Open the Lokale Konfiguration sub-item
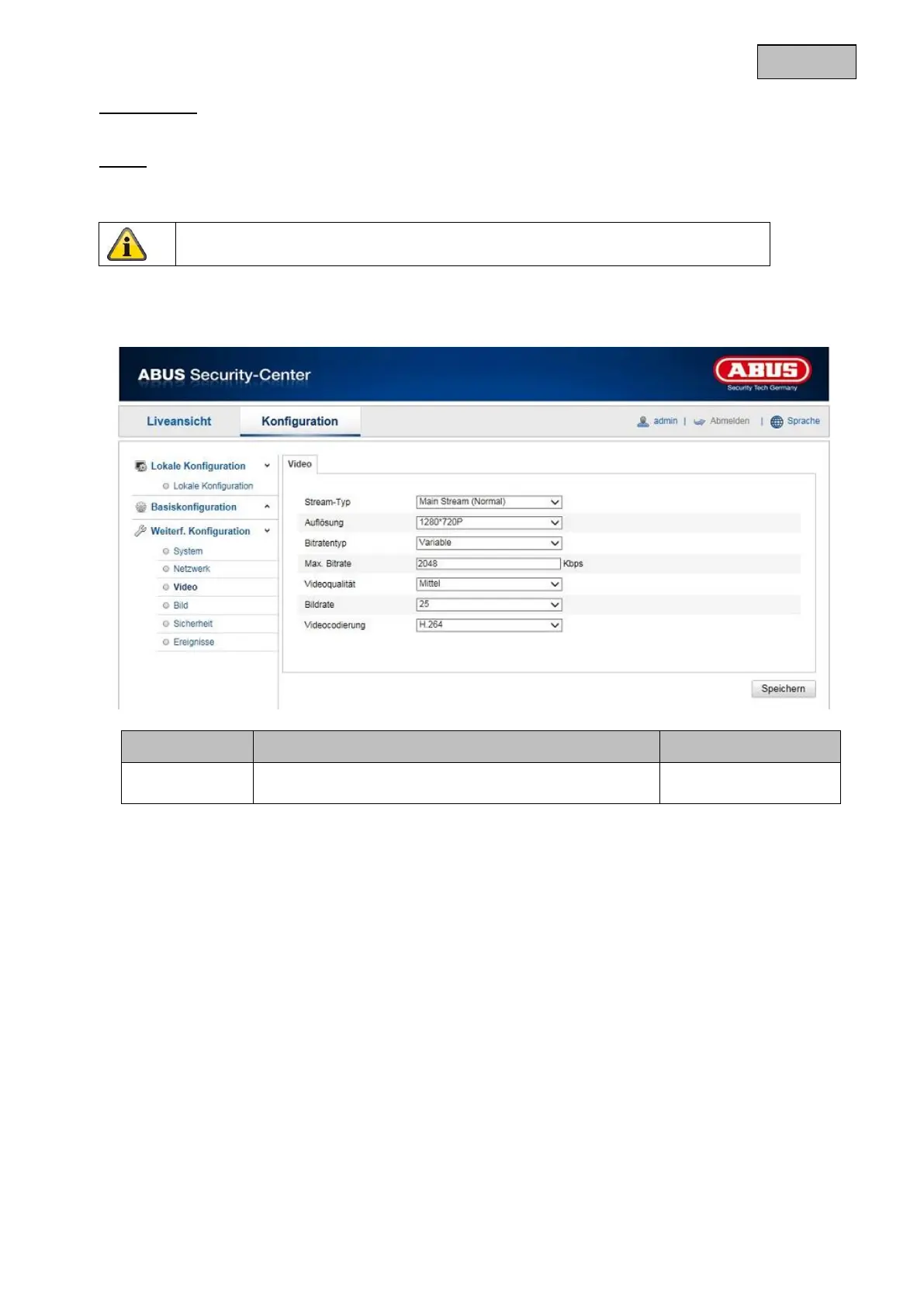Screen dimensions: 924x1307 [213, 486]
